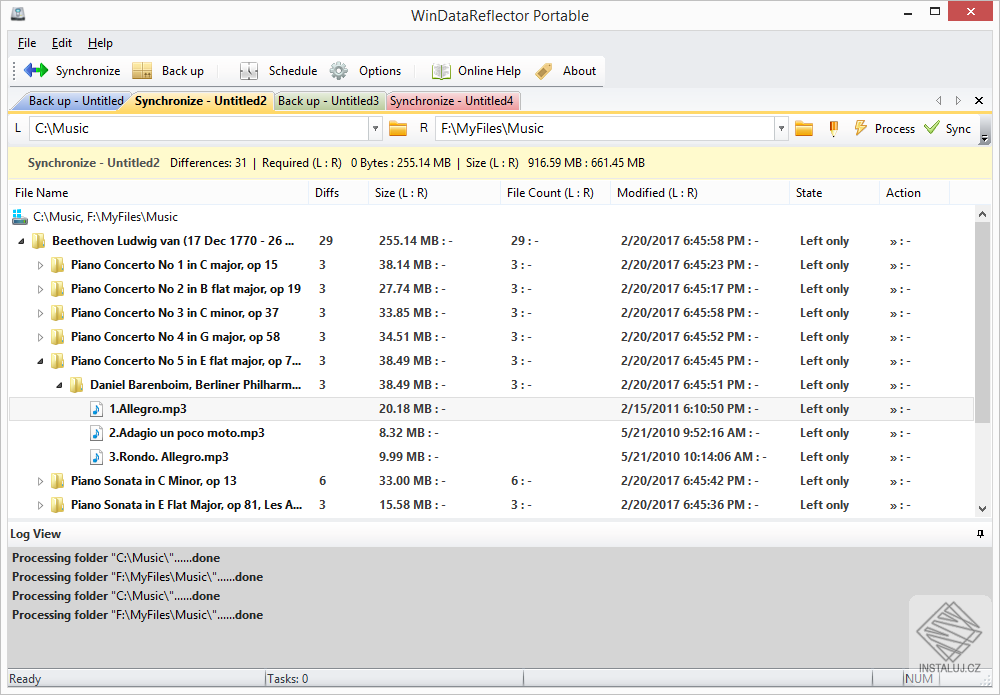The image size is (1000, 695).
Task: Click the Synchronize toolbar icon
Action: click(37, 71)
